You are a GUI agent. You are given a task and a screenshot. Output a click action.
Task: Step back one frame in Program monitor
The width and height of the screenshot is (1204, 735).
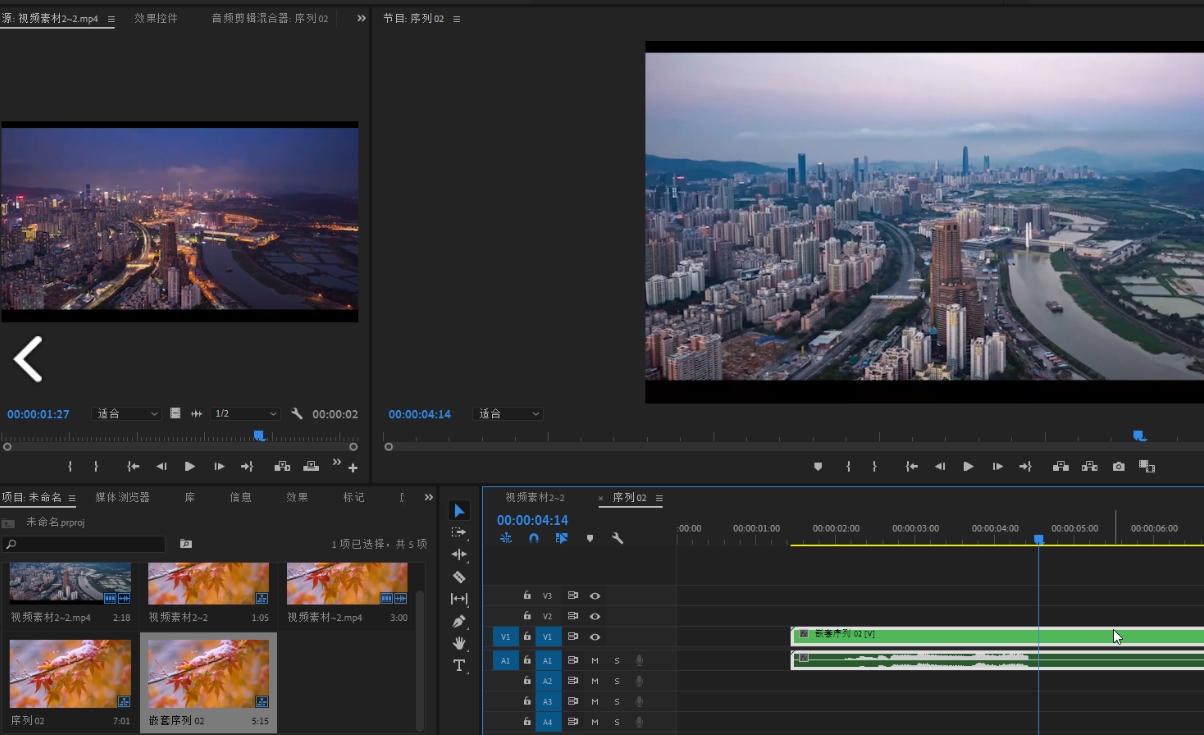click(940, 466)
